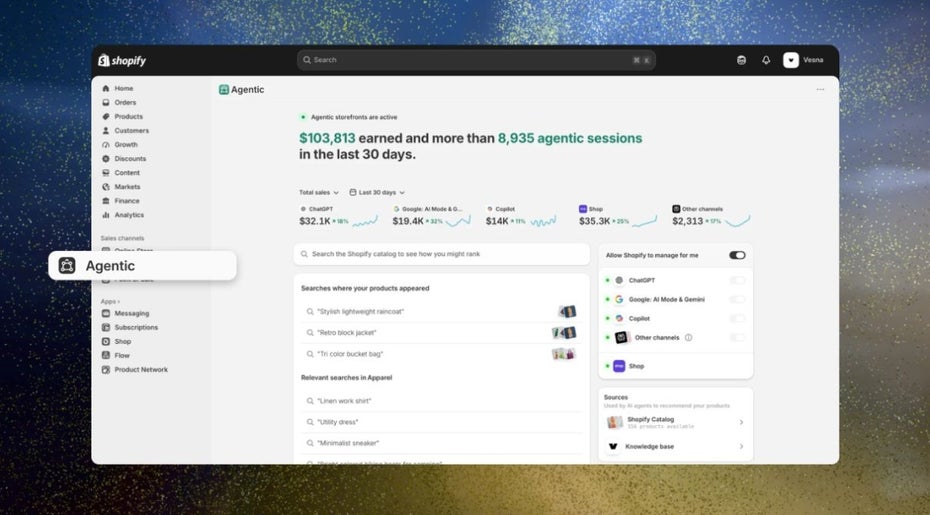Click the raincoat product thumbnail
The width and height of the screenshot is (930, 515).
(x=568, y=311)
